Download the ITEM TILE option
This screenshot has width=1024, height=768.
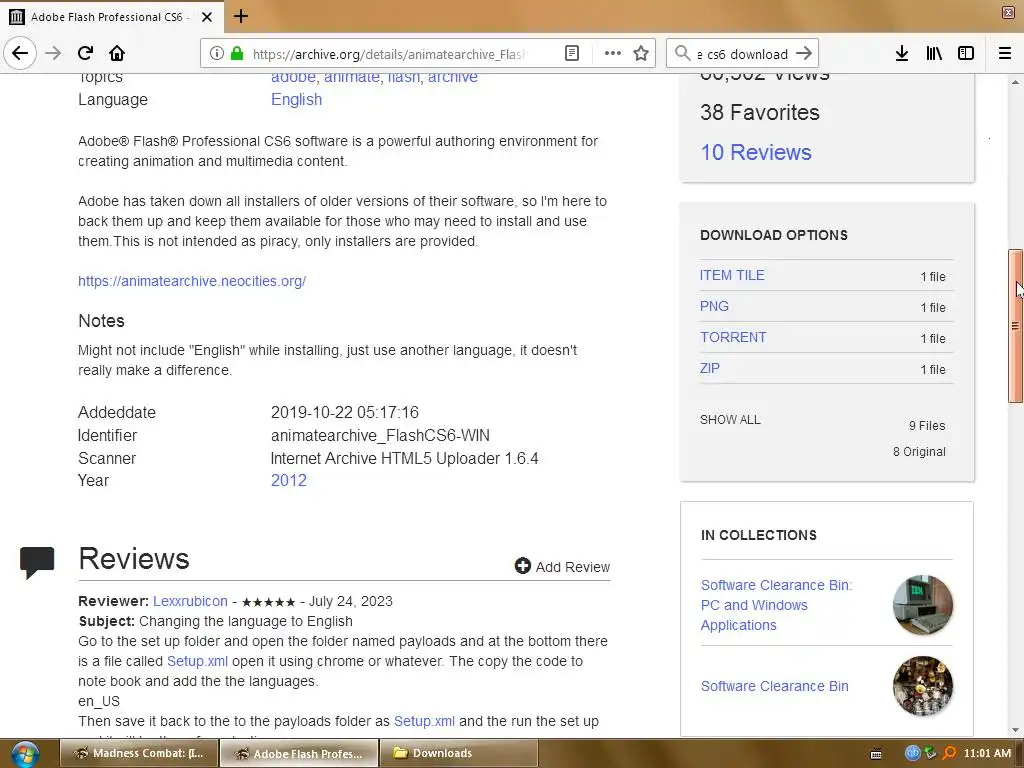pyautogui.click(x=732, y=275)
